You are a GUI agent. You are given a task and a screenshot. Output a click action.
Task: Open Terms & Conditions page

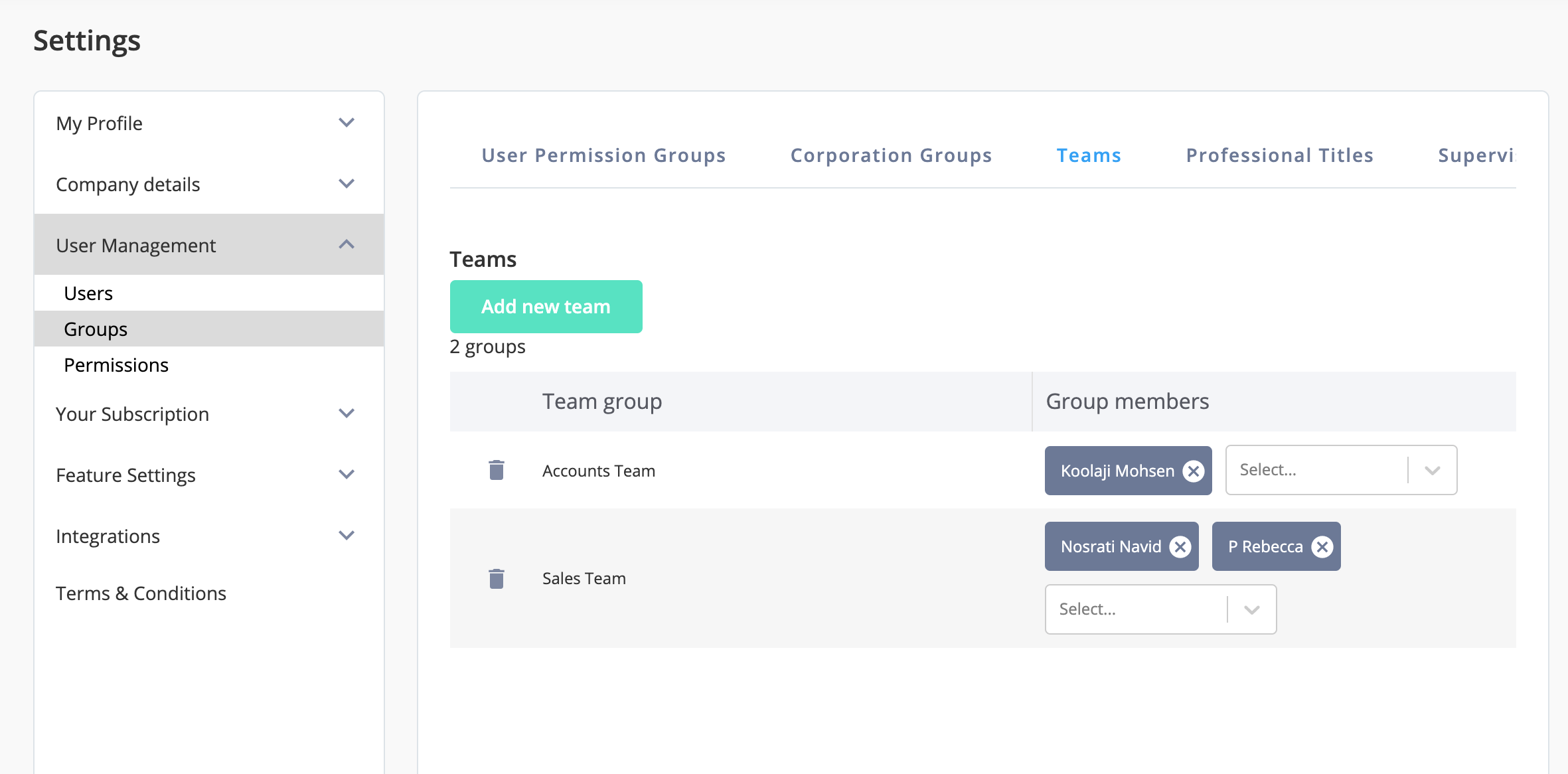(x=141, y=593)
